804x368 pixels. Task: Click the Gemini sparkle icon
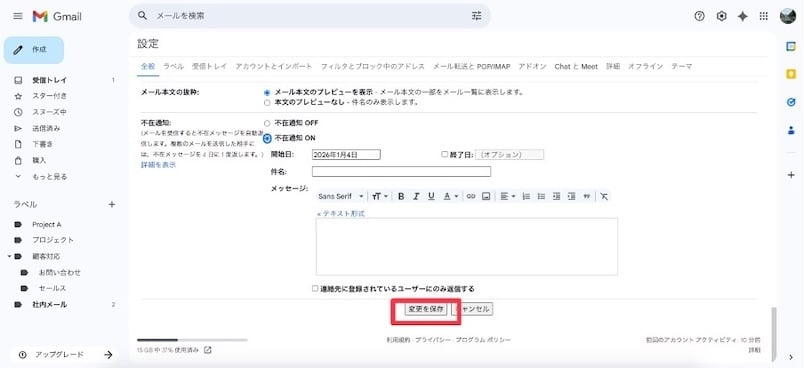[742, 16]
